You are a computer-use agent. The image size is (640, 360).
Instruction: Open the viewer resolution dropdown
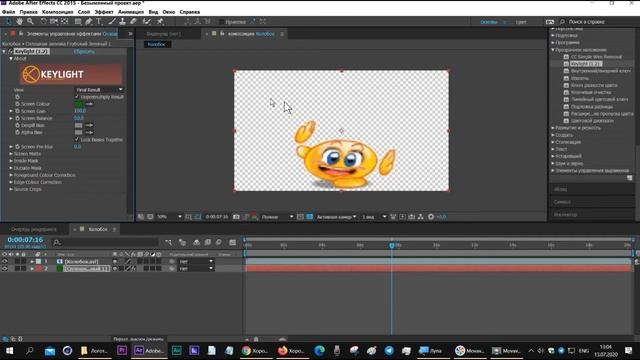point(277,217)
